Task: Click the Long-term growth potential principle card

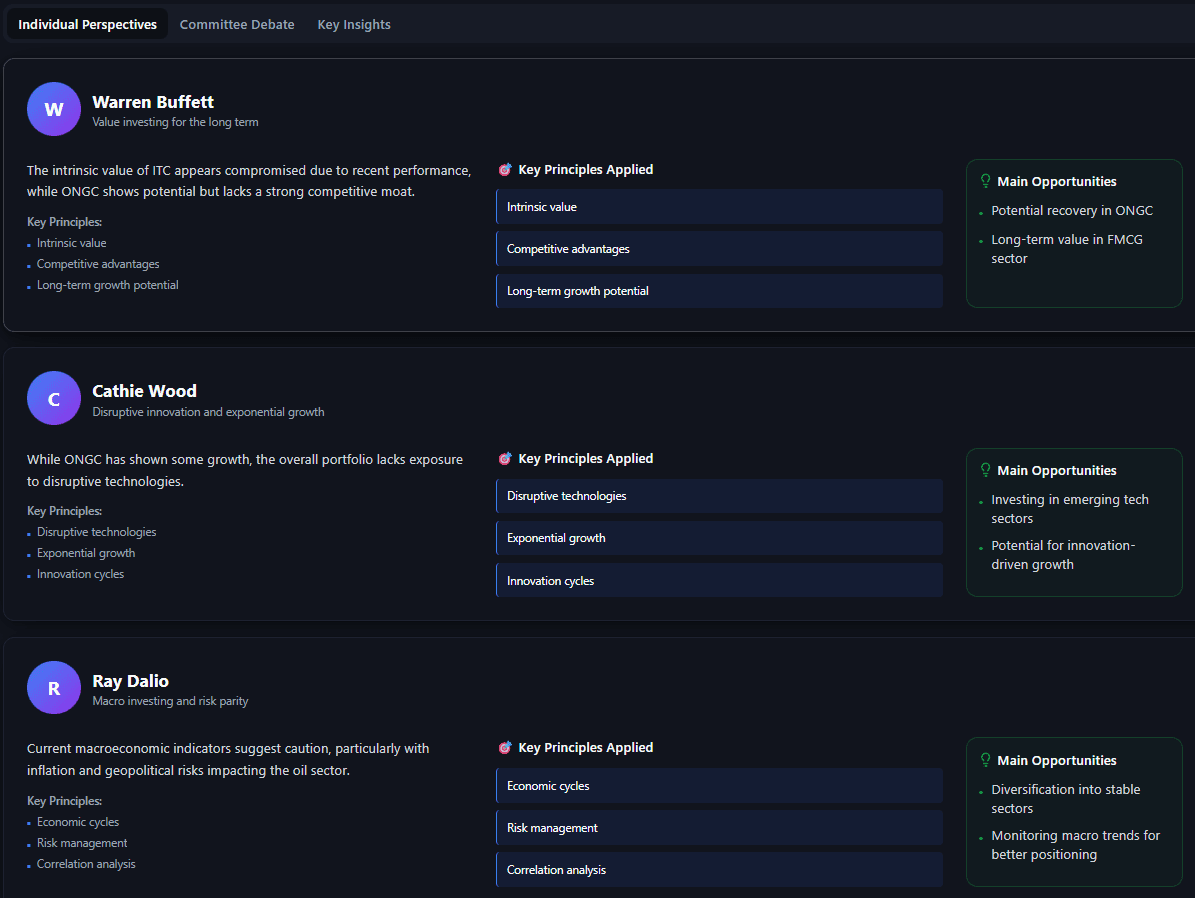Action: (718, 290)
